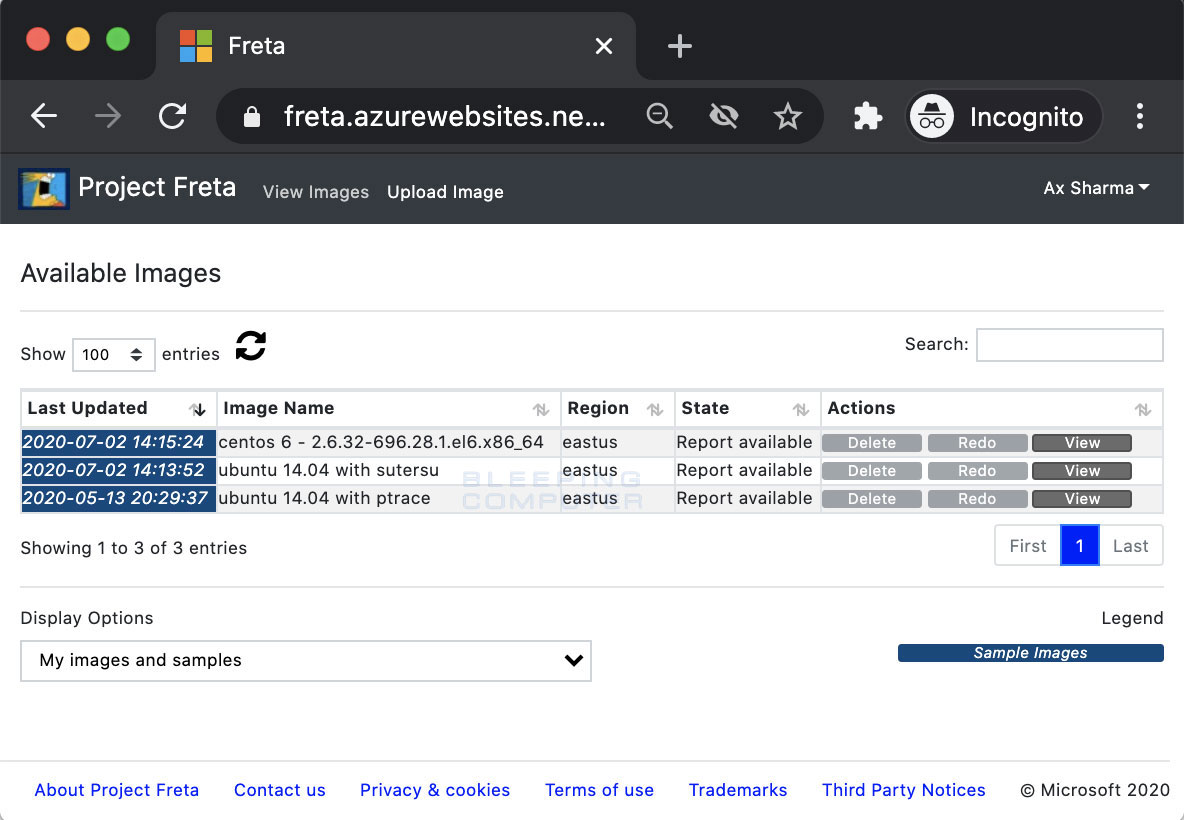
Task: Go back using browser back arrow
Action: click(44, 116)
